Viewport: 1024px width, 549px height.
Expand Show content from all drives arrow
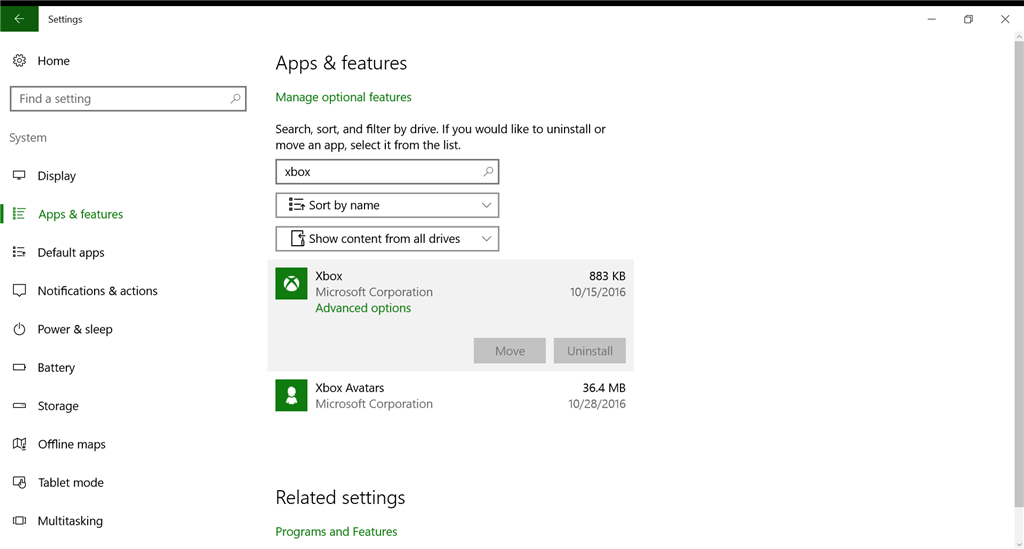(487, 239)
